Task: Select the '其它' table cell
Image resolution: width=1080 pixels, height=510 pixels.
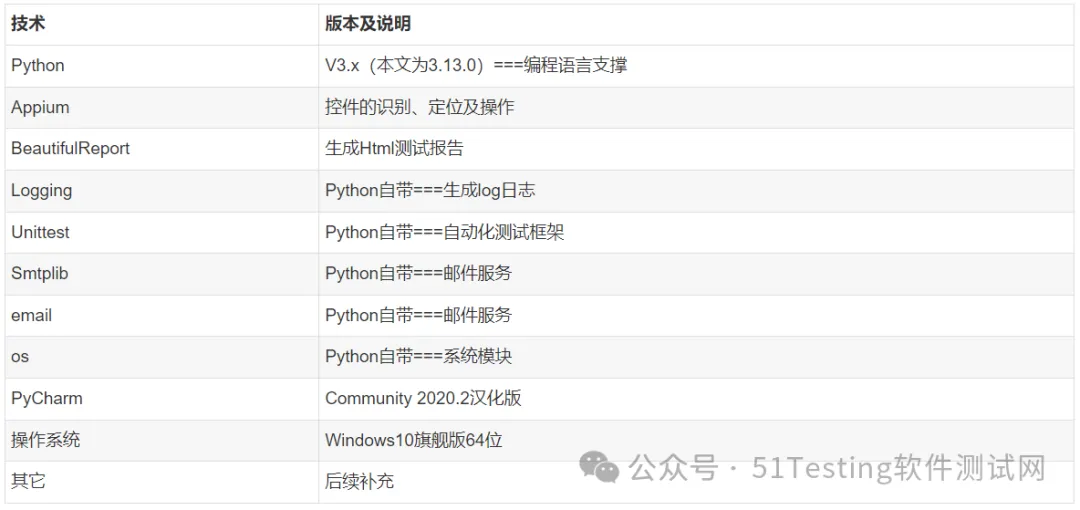Action: [161, 482]
